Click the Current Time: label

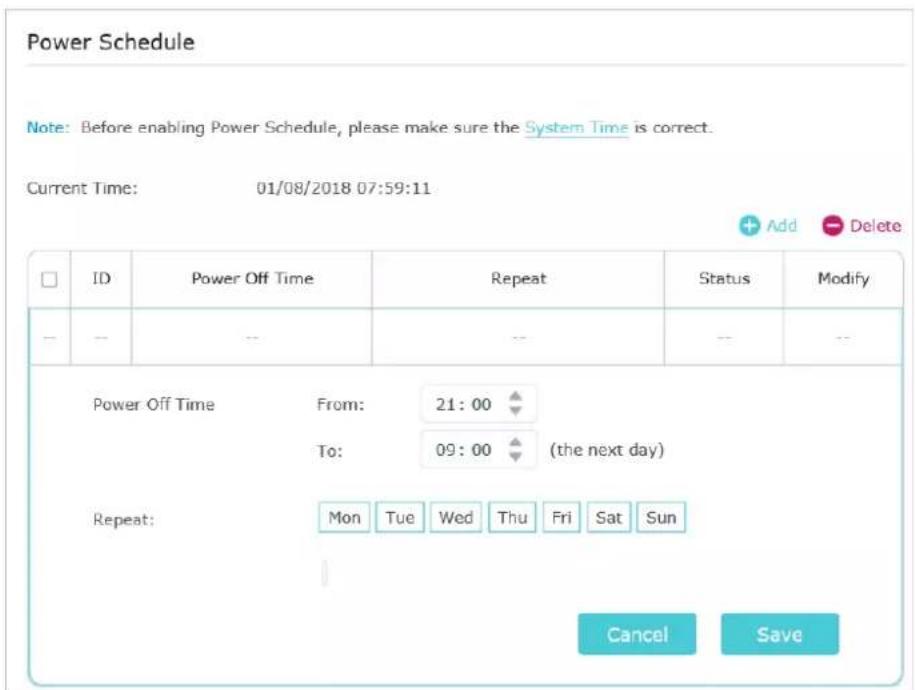click(x=82, y=188)
